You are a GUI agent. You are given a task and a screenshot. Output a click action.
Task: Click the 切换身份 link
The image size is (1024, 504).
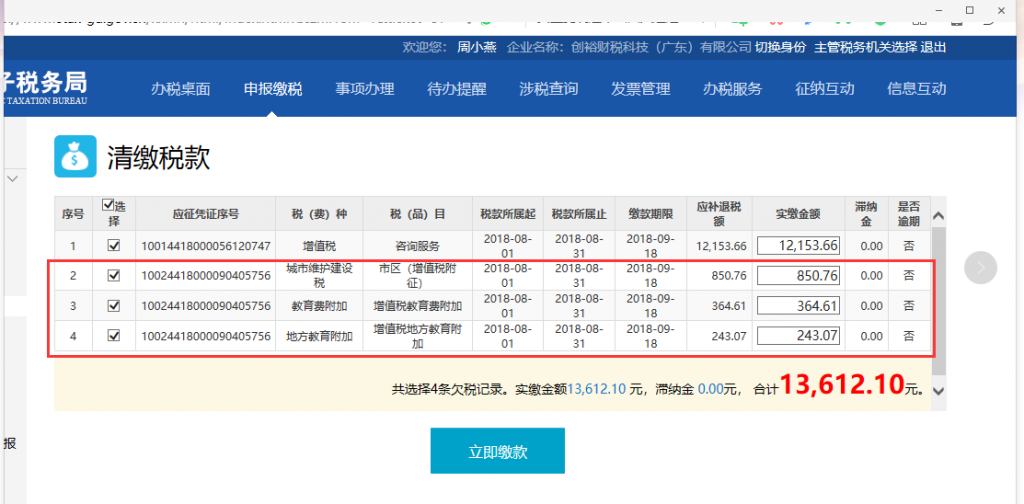pyautogui.click(x=780, y=47)
